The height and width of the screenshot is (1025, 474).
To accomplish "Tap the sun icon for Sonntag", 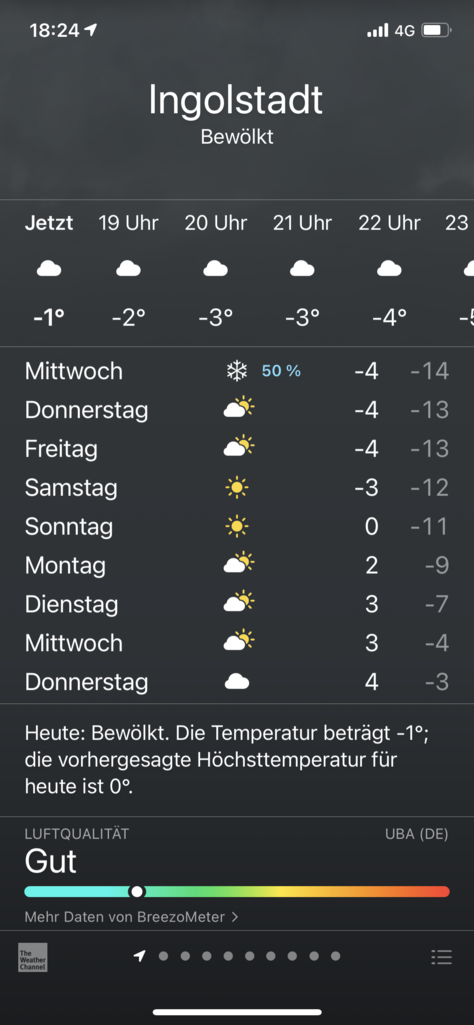I will click(237, 526).
